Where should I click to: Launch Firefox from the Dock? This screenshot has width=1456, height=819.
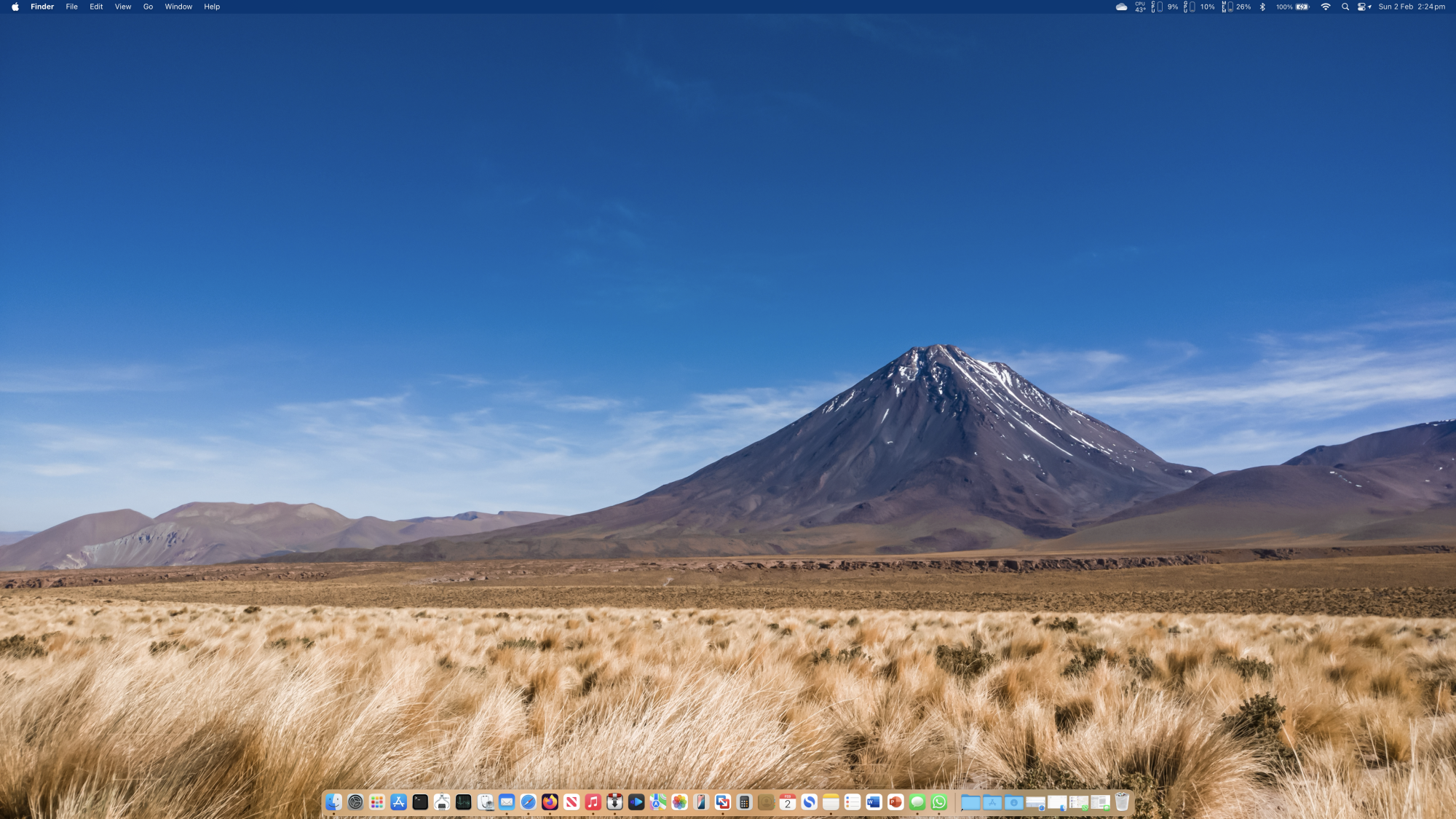click(550, 802)
